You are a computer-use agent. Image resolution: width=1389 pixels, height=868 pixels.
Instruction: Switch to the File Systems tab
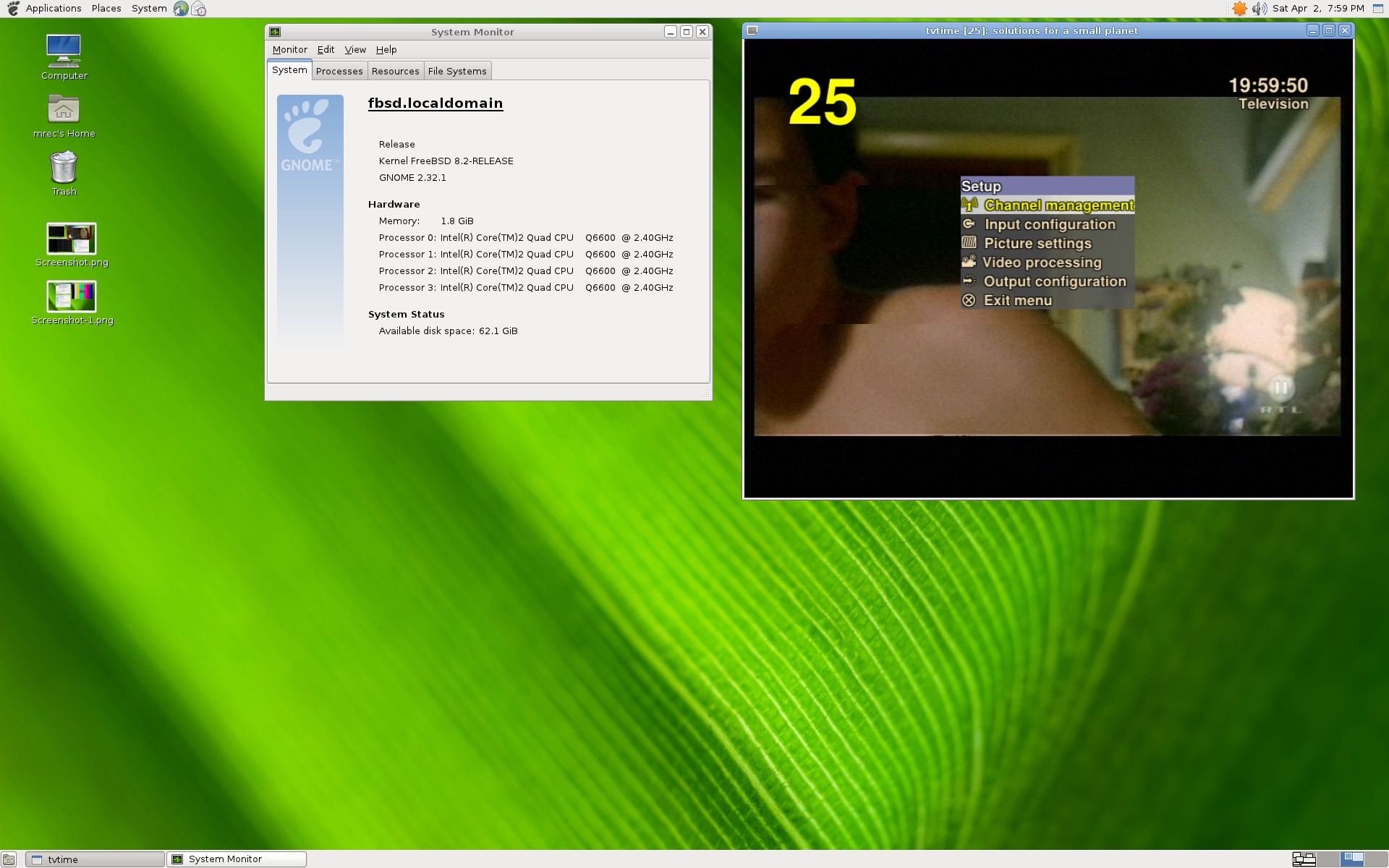tap(457, 71)
